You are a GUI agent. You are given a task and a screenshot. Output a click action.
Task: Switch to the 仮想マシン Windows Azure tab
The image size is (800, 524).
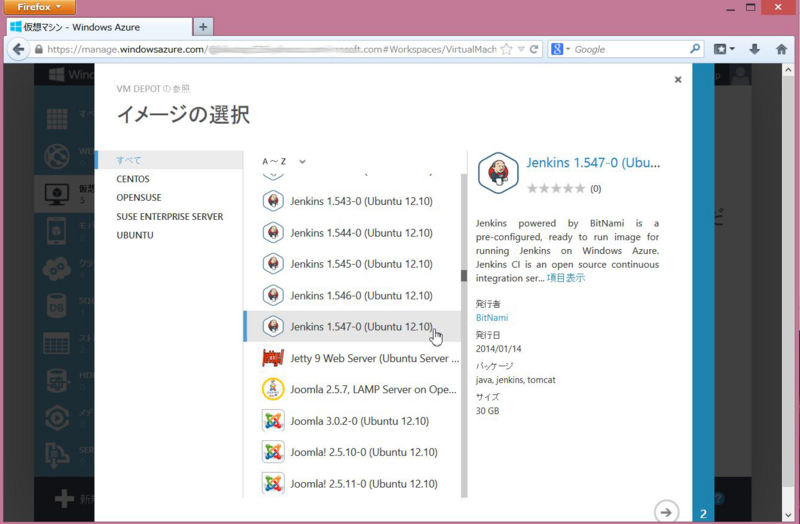99,27
